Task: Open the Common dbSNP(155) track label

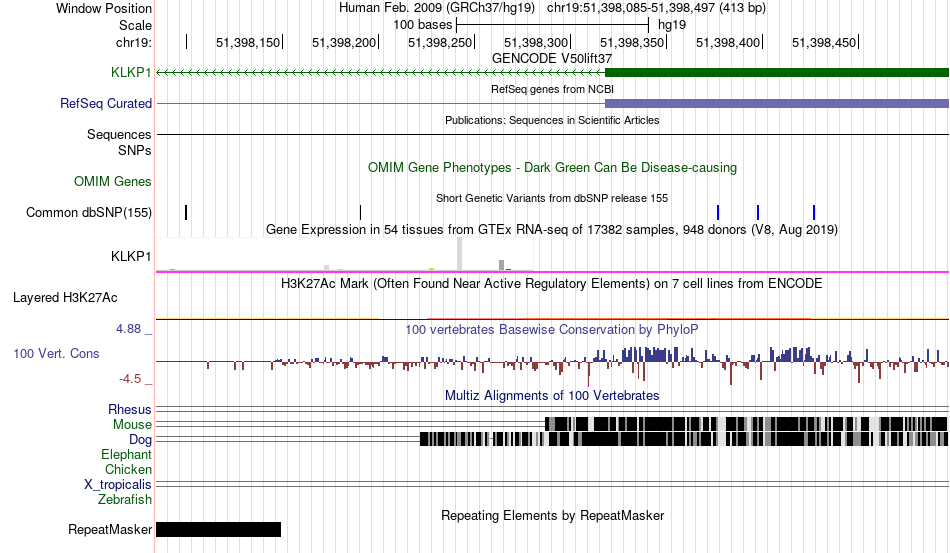Action: pyautogui.click(x=89, y=213)
